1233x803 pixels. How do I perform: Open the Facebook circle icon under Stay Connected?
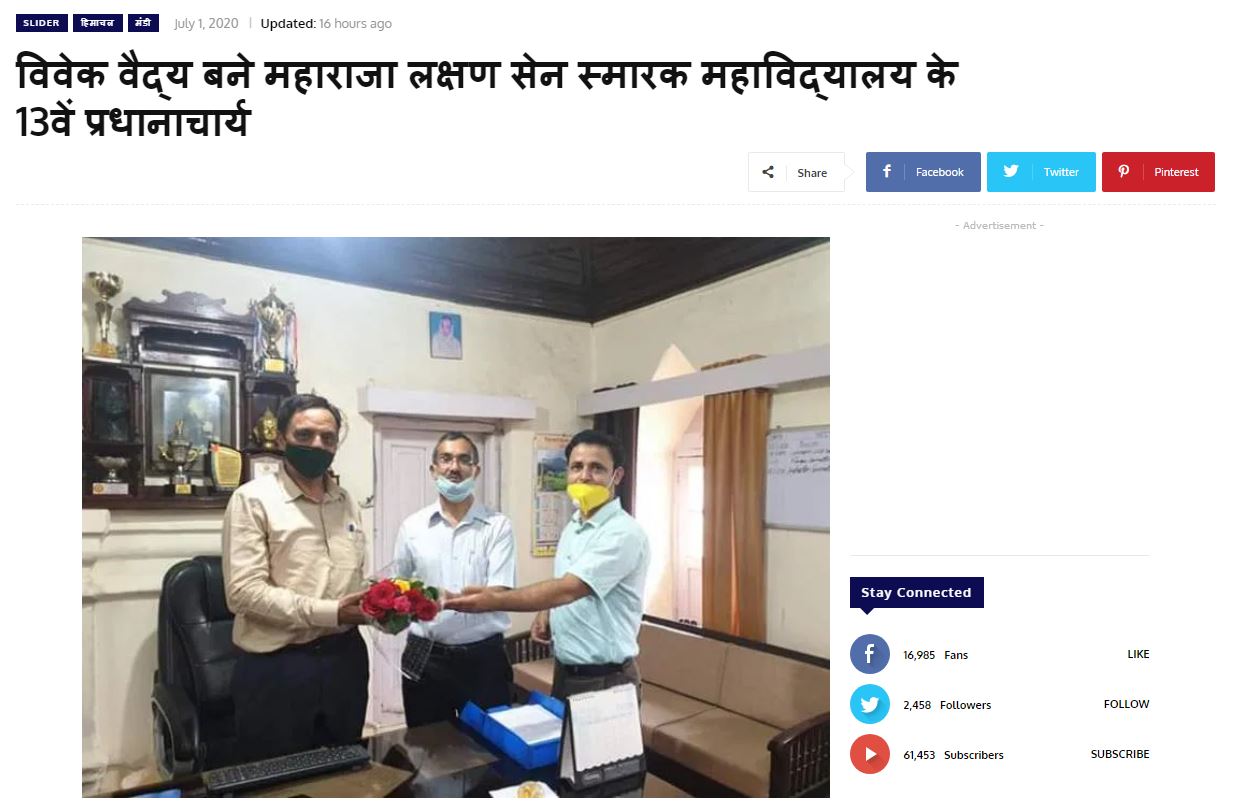[870, 654]
